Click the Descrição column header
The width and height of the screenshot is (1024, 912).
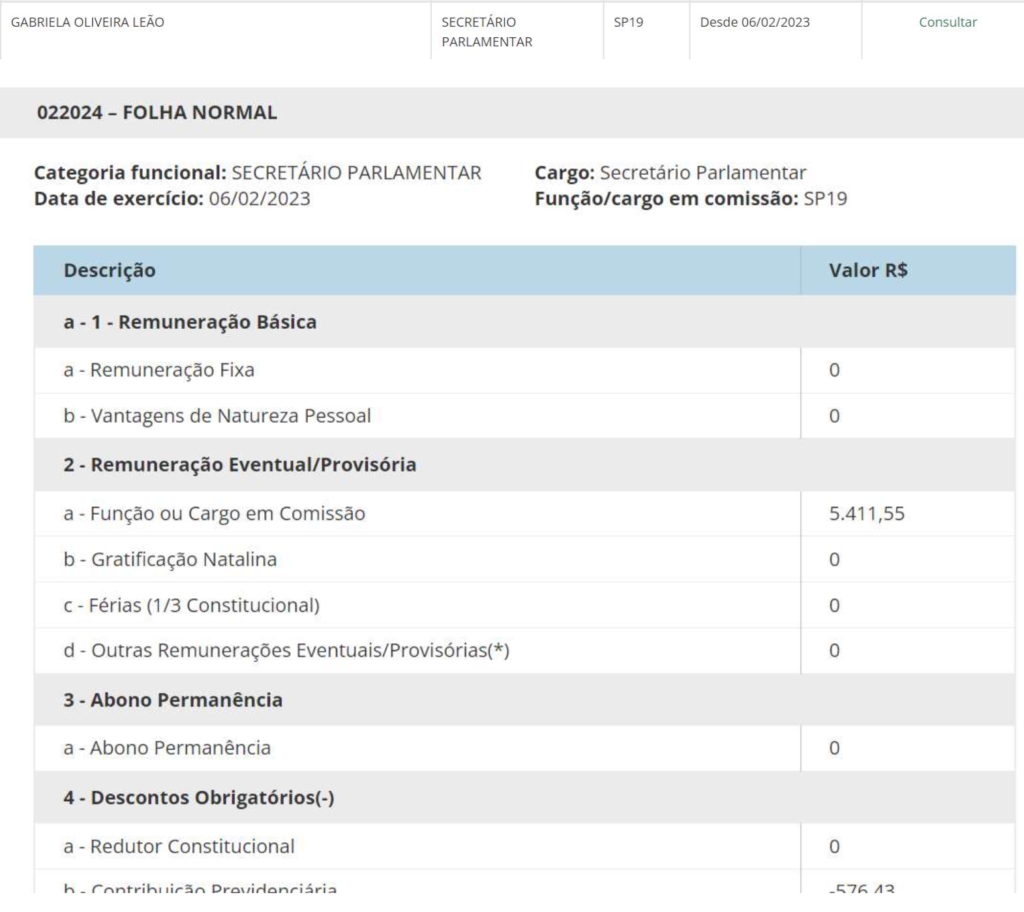pos(110,270)
